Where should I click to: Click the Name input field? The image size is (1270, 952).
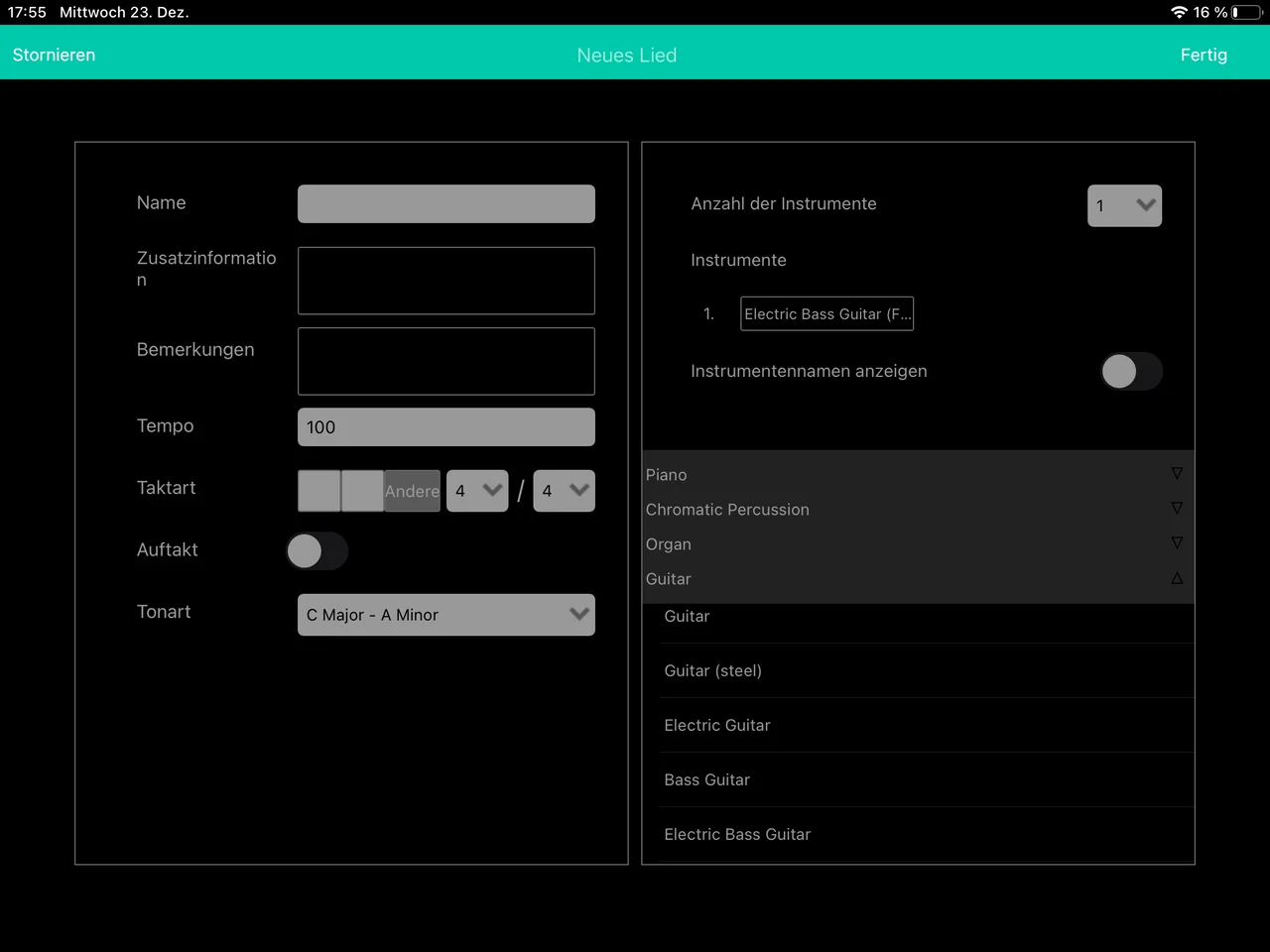click(446, 203)
